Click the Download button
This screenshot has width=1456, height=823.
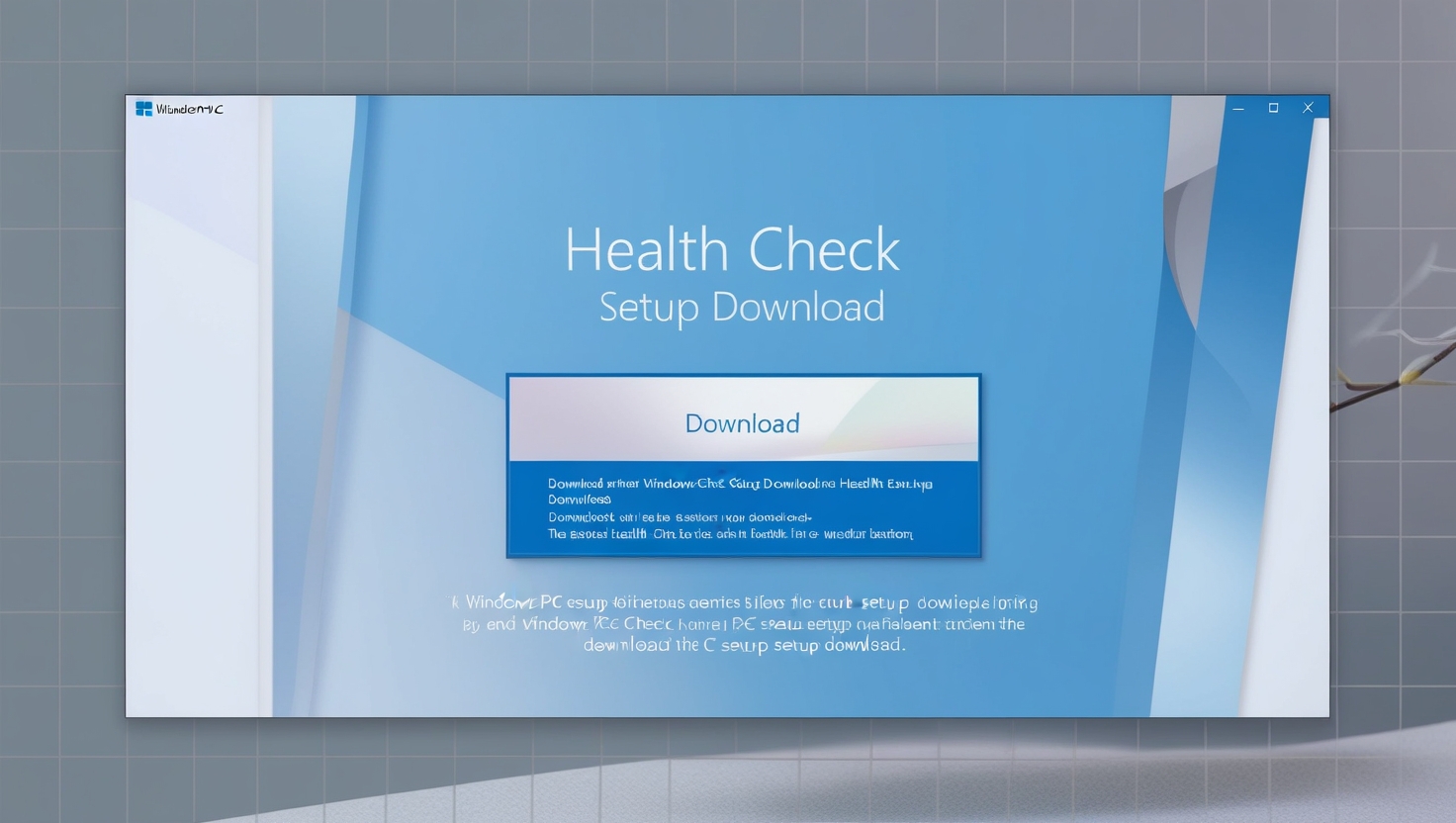[743, 419]
